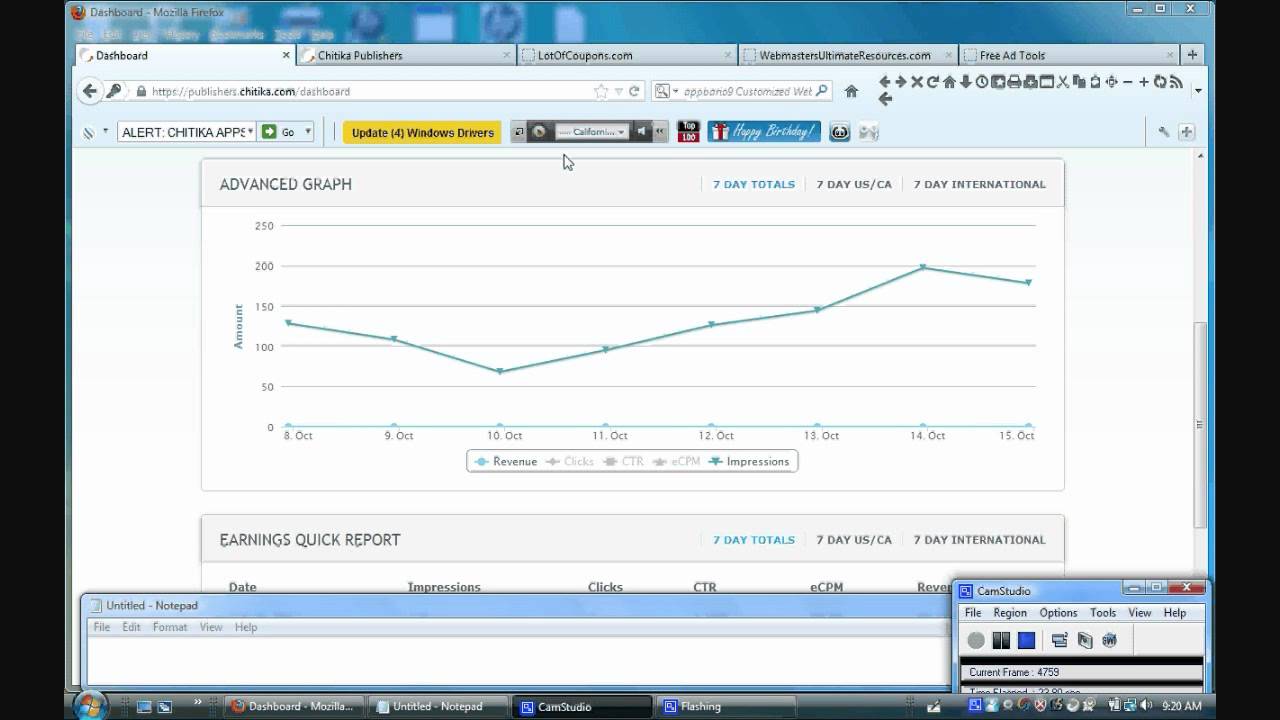Click the RSS feed icon in the toolbar
The width and height of the screenshot is (1280, 720).
(x=1178, y=82)
